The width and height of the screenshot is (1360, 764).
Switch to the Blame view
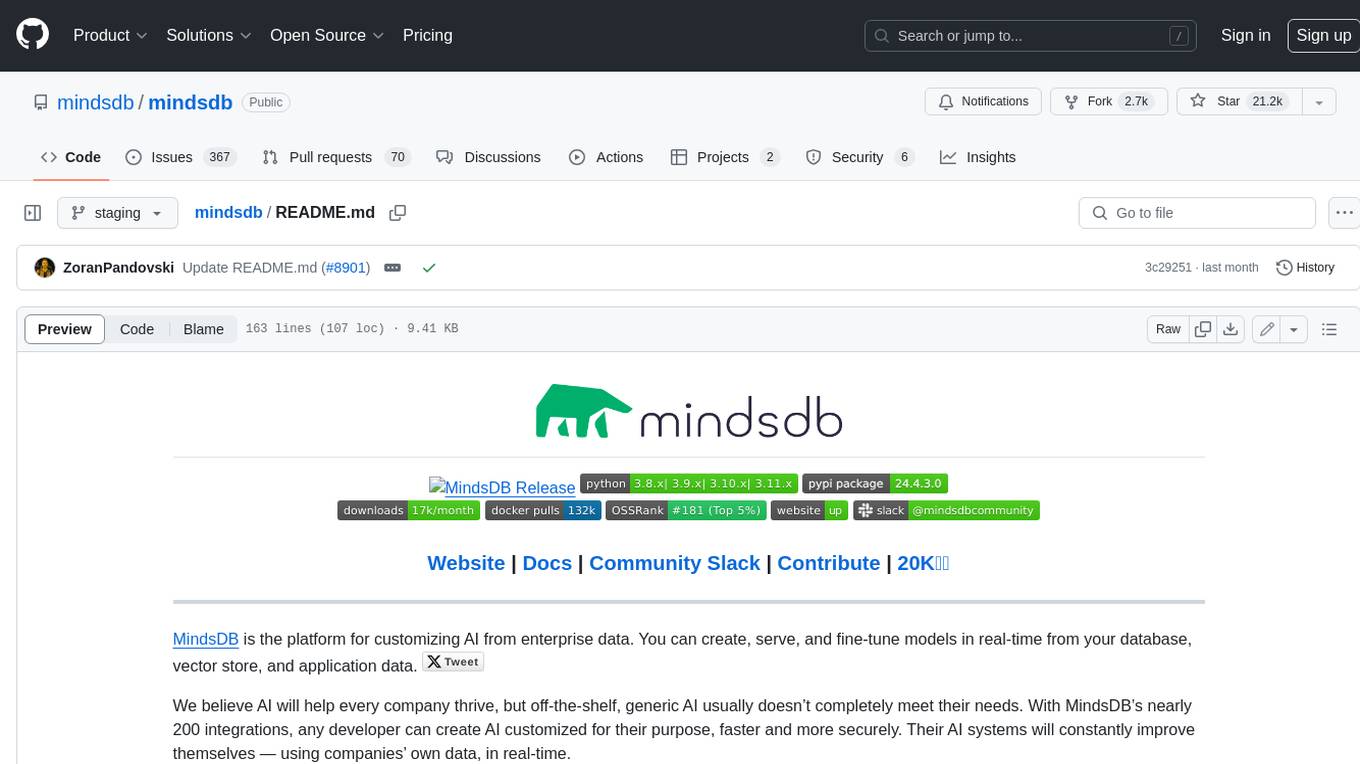[203, 329]
